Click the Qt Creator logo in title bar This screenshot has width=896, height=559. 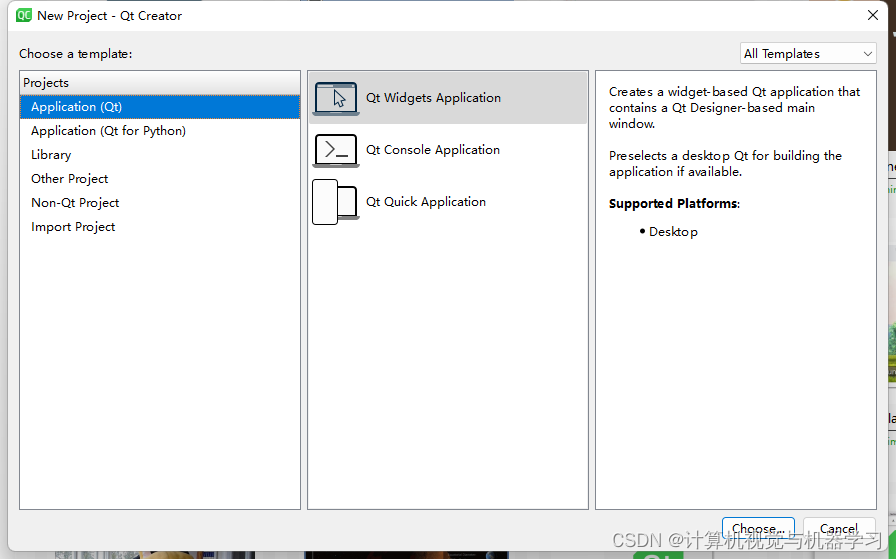point(24,15)
